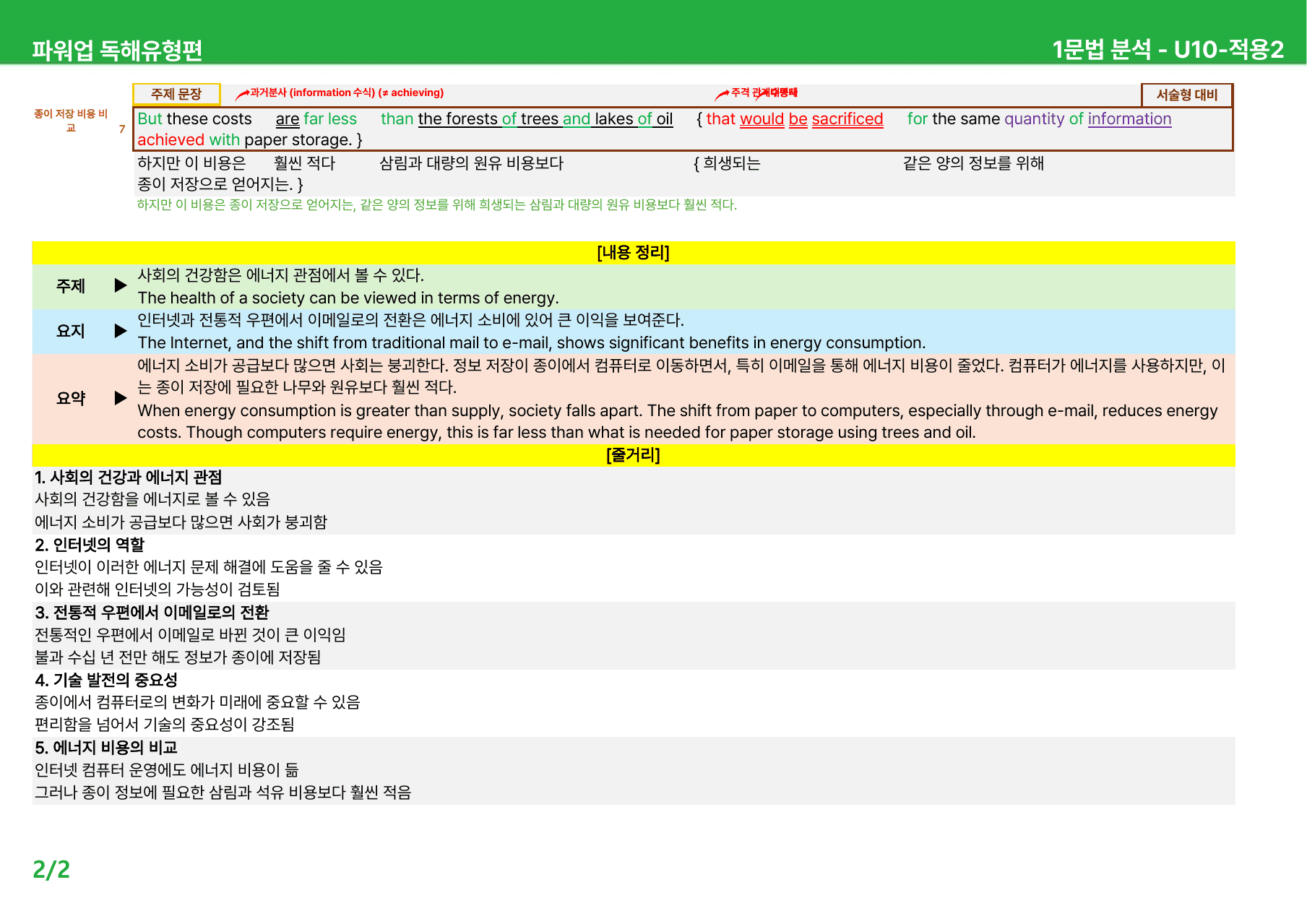Click the '요약' row label

pos(70,398)
